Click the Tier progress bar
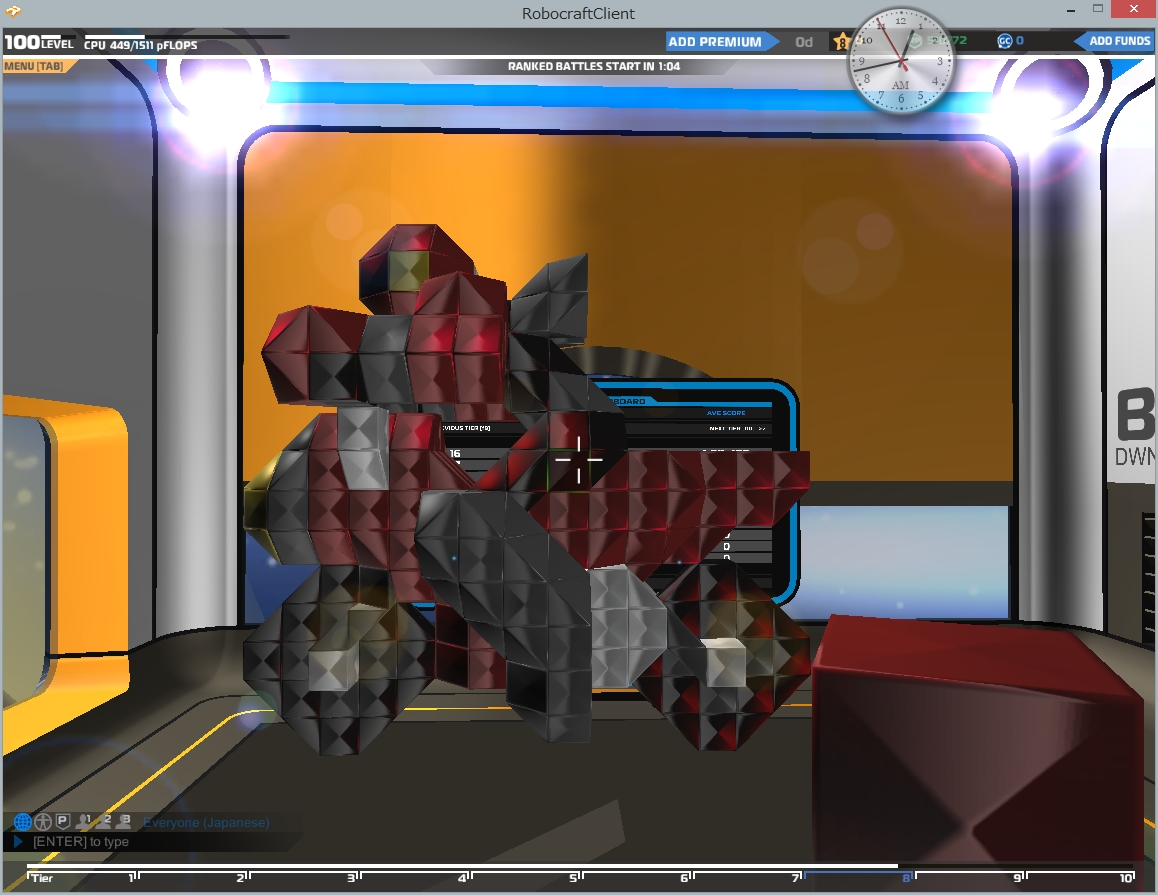1158x895 pixels. tap(580, 866)
